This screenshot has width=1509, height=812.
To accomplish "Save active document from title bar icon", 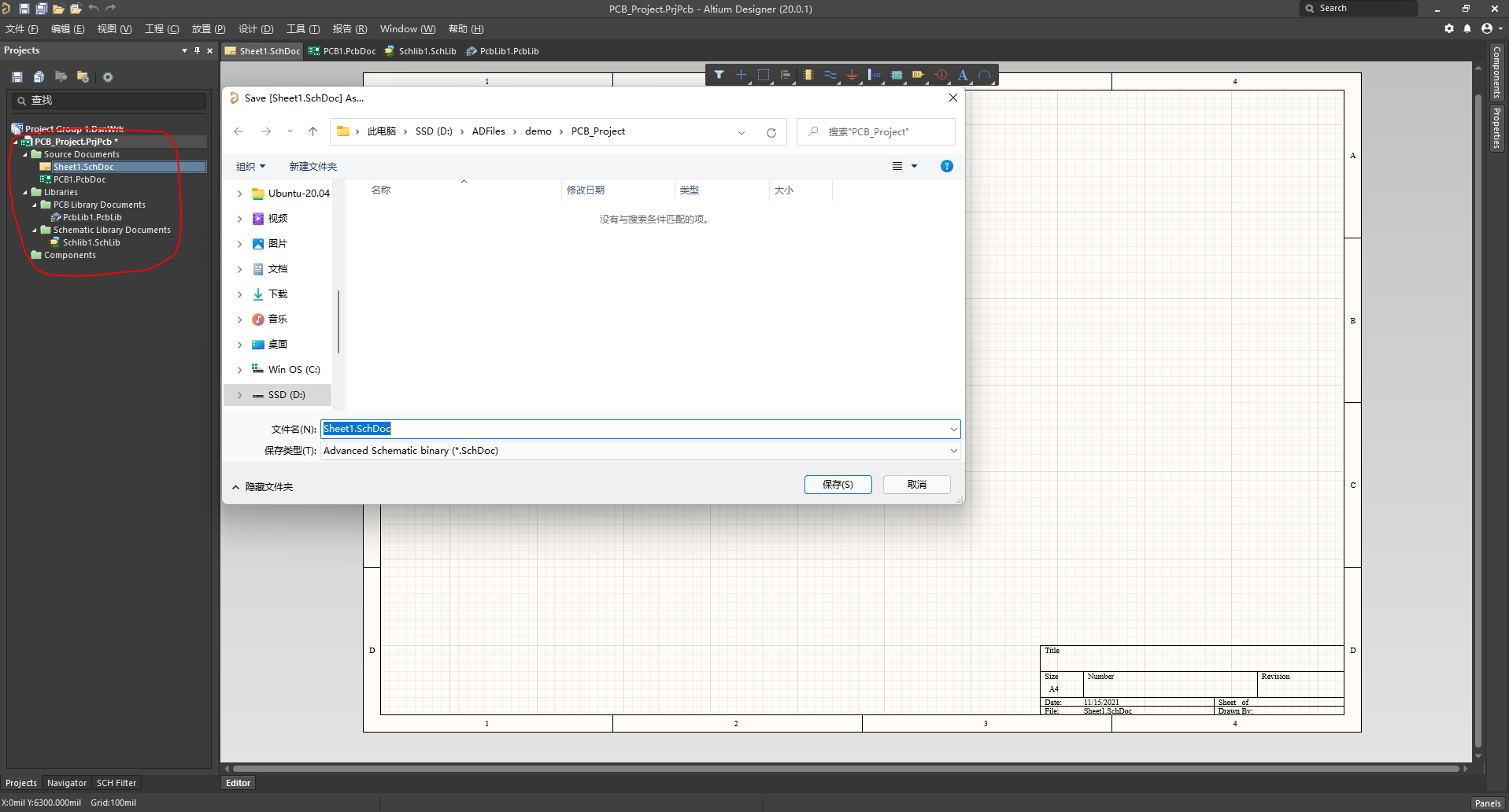I will [x=24, y=9].
